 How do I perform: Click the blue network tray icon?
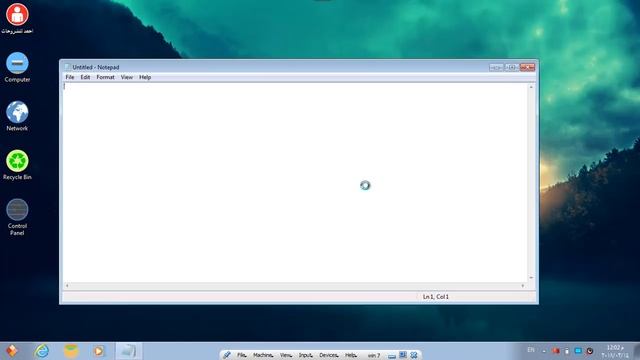tap(578, 351)
